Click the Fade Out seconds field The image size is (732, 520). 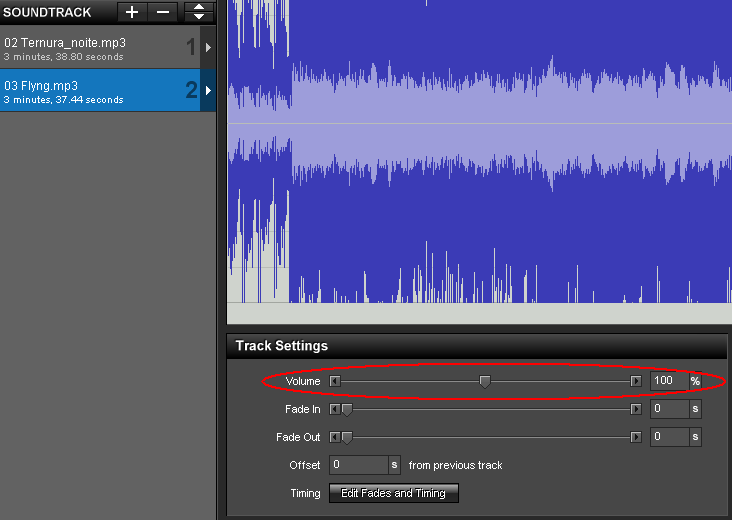[x=667, y=437]
